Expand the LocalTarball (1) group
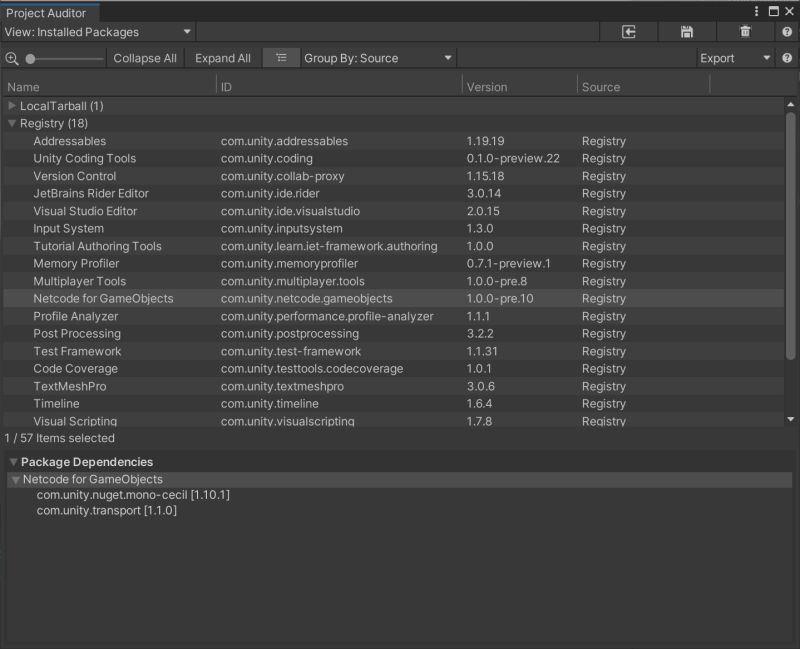This screenshot has width=800, height=649. click(x=12, y=106)
